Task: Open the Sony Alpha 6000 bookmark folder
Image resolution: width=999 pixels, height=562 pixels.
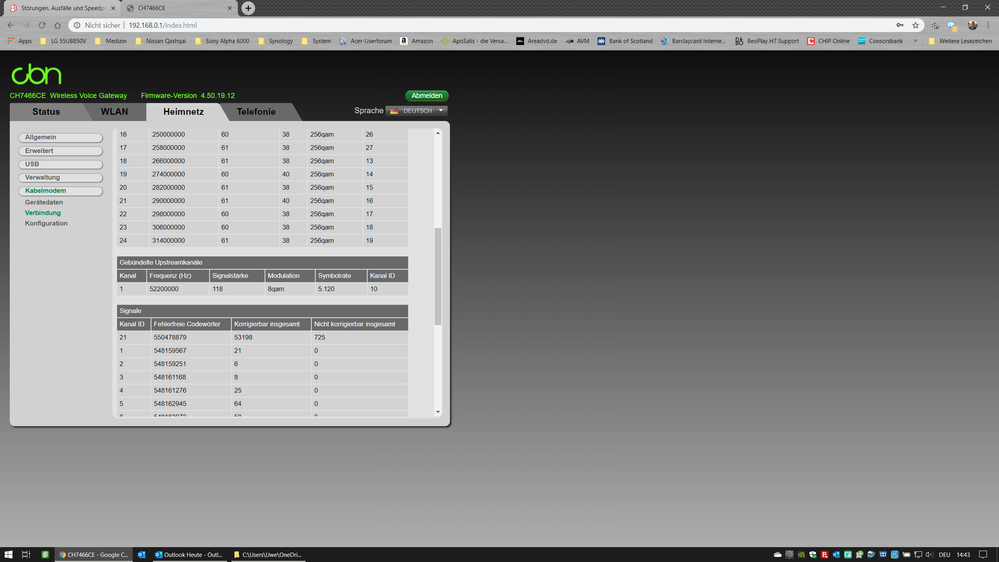Action: pos(222,41)
